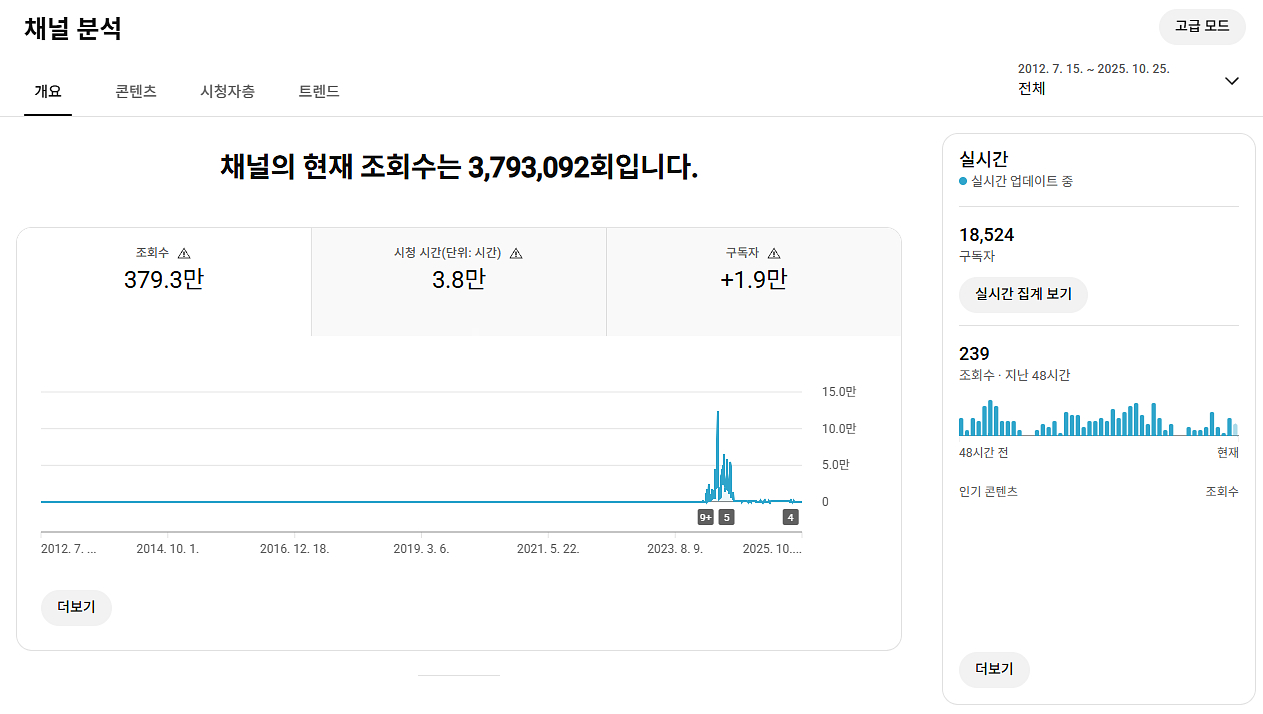Click the timeline marker labeled 4
Screen dimensions: 1263x714
(791, 517)
